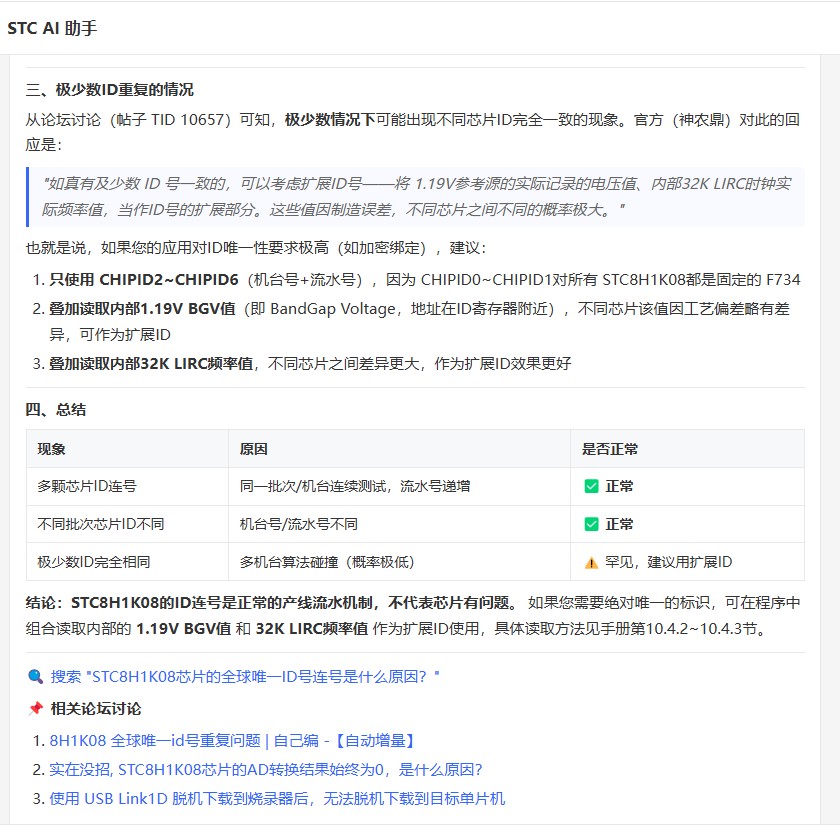Open forum link about AD转换结果始终为0

pos(266,770)
